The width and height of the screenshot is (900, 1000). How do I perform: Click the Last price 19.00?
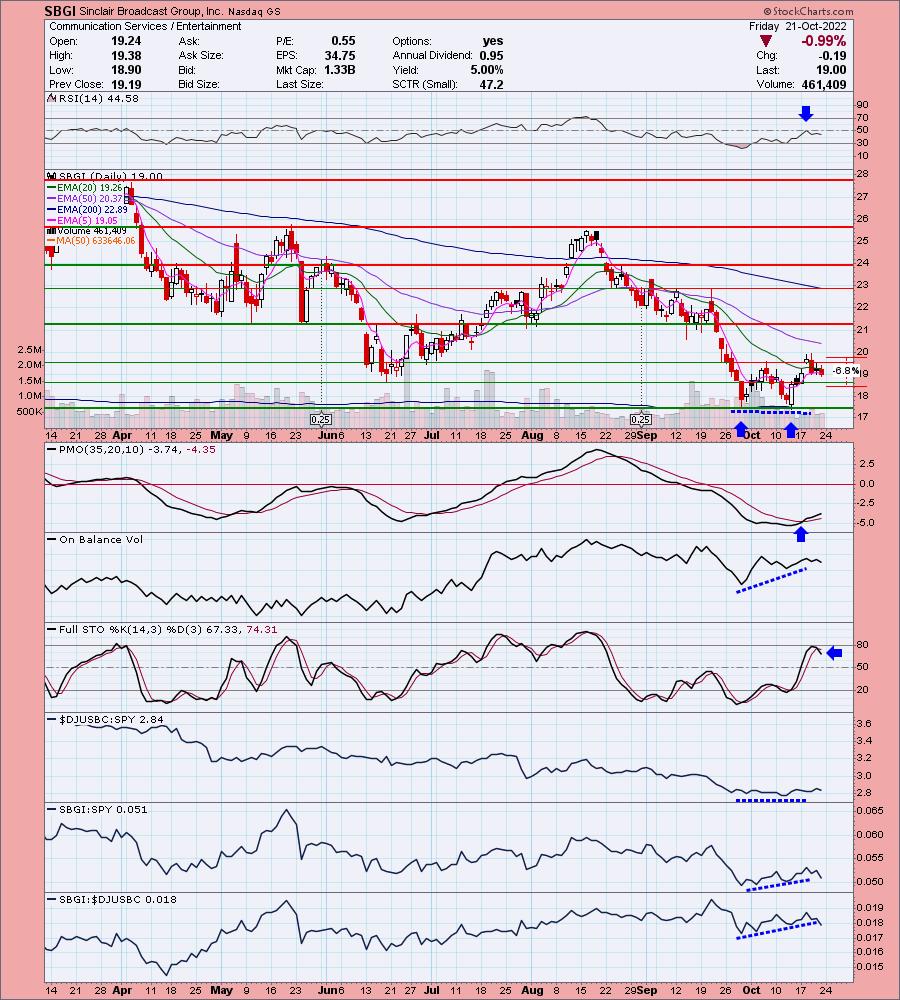(832, 70)
